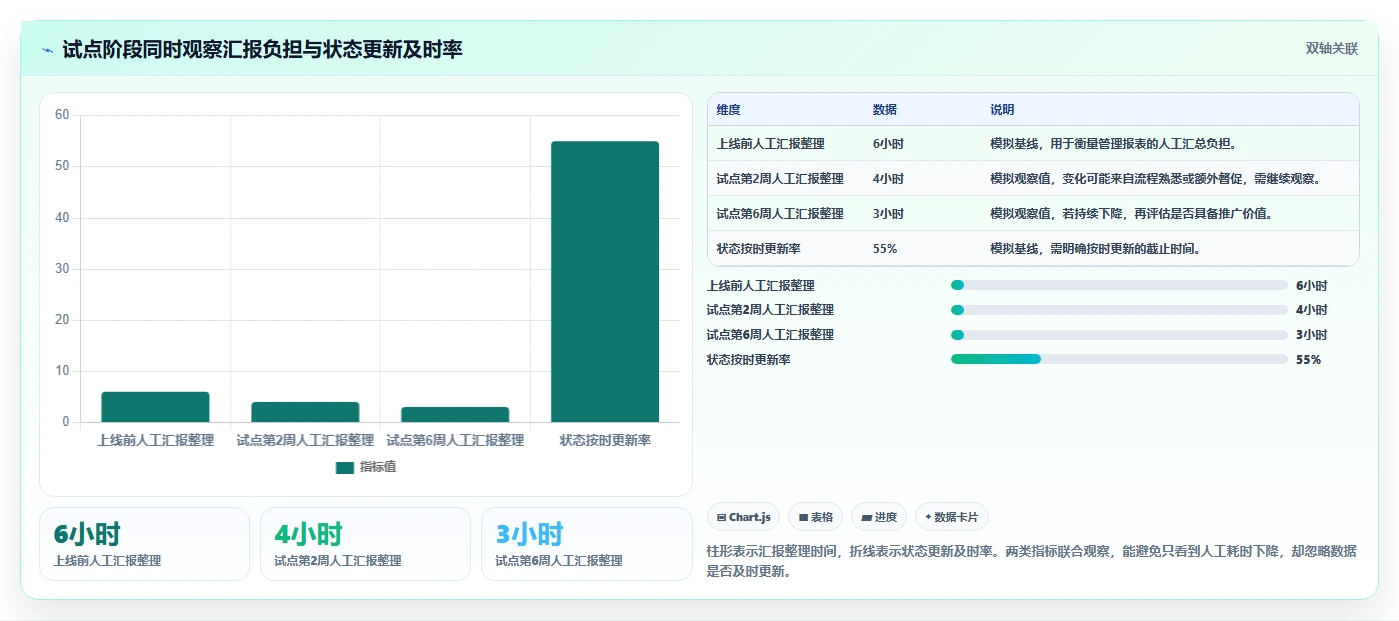Click the note starting 模拟观察值，若持续下降
The width and height of the screenshot is (1399, 621).
click(x=1133, y=214)
